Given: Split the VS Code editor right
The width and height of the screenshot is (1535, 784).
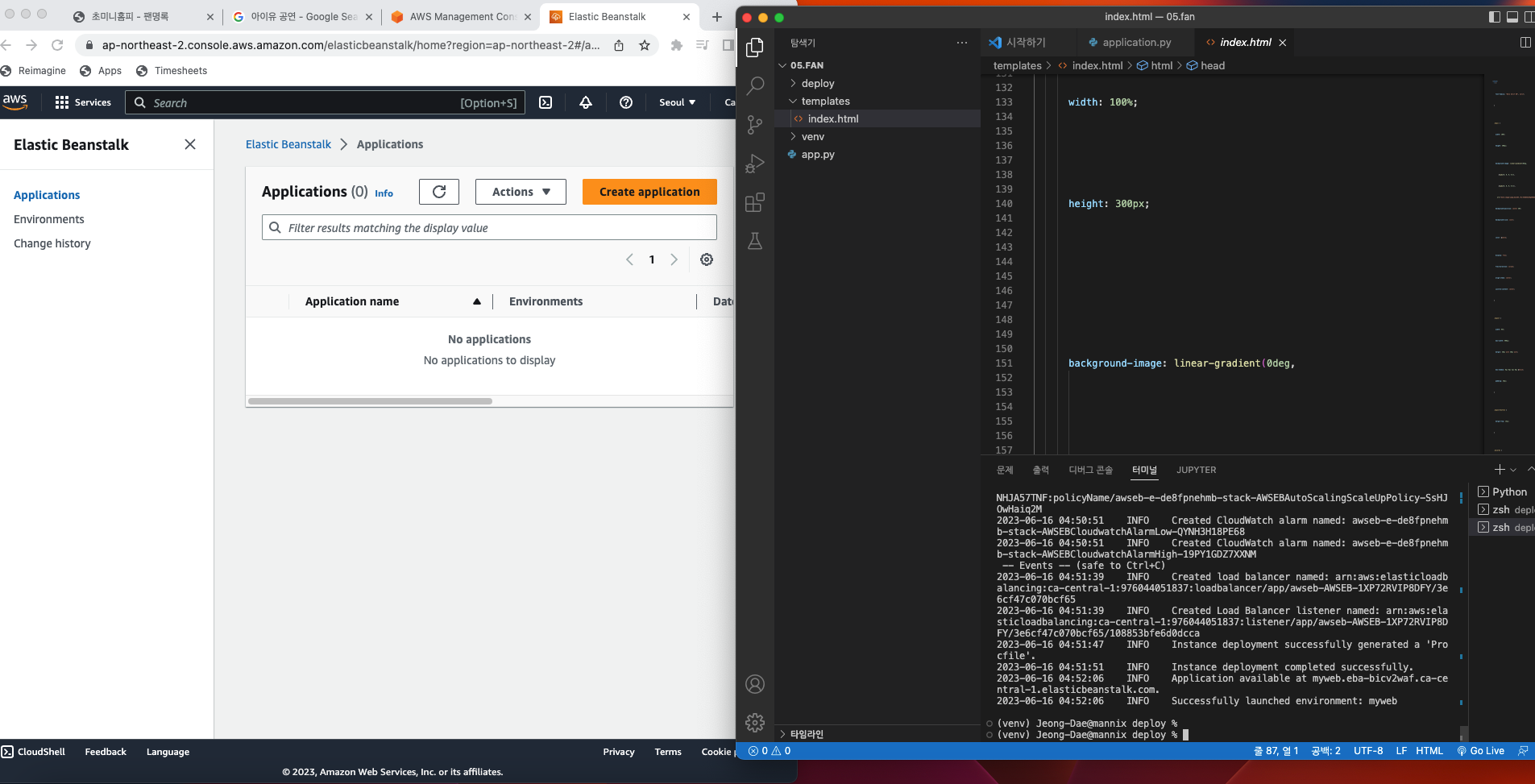Looking at the screenshot, I should point(1525,42).
